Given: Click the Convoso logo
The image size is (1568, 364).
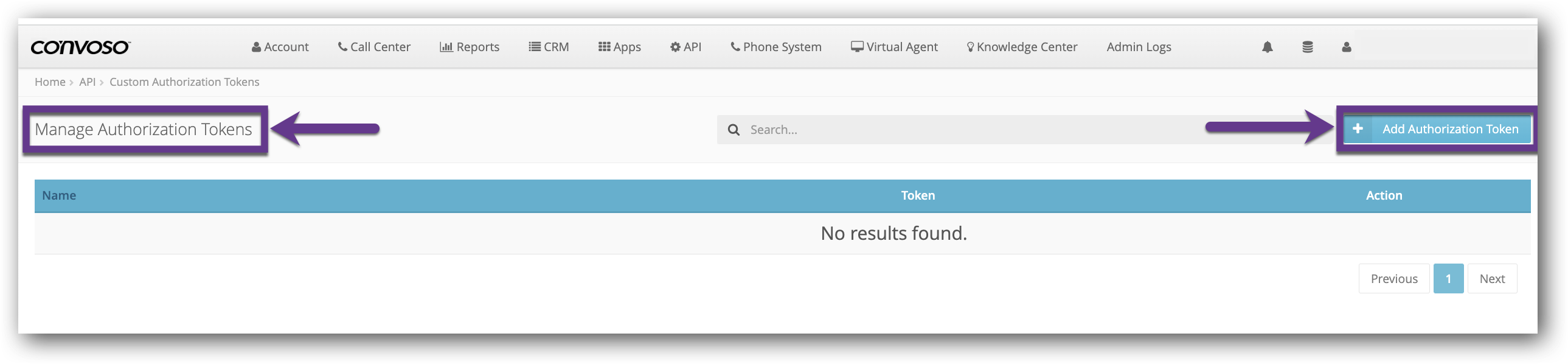Looking at the screenshot, I should click(x=80, y=47).
